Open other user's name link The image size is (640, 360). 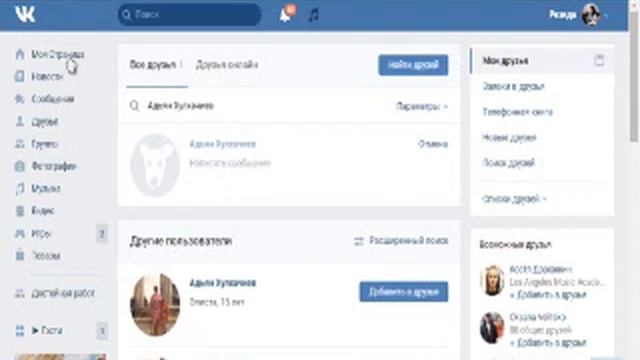[222, 283]
